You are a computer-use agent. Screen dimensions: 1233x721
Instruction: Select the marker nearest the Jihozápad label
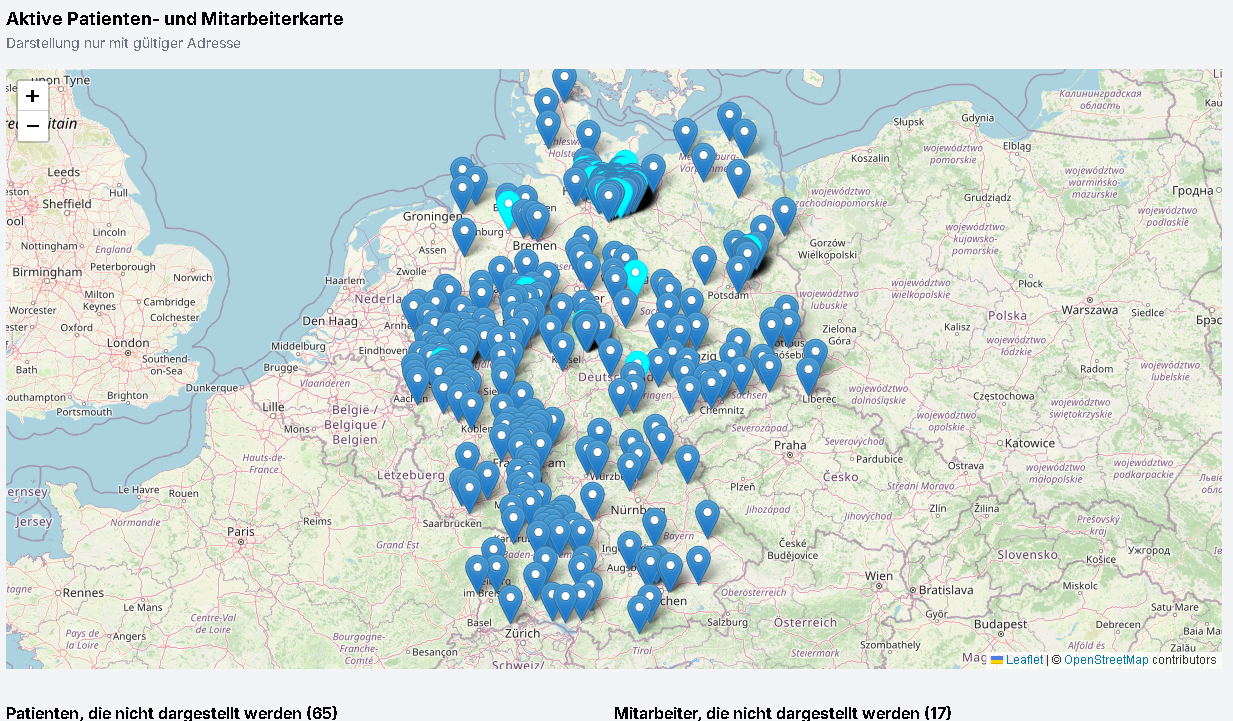point(707,519)
